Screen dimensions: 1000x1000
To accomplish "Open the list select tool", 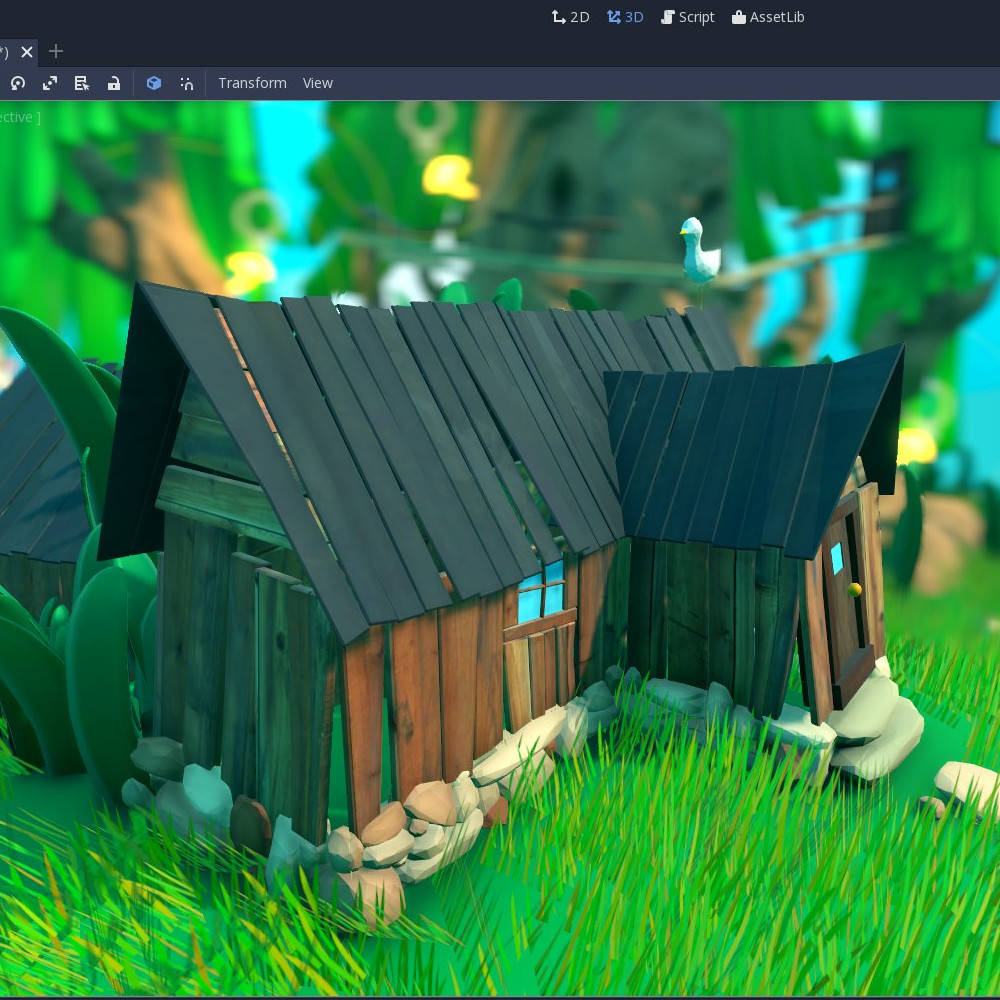I will [x=82, y=83].
